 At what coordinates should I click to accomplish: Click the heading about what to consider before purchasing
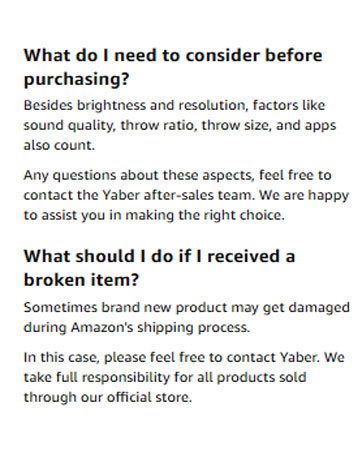[173, 67]
